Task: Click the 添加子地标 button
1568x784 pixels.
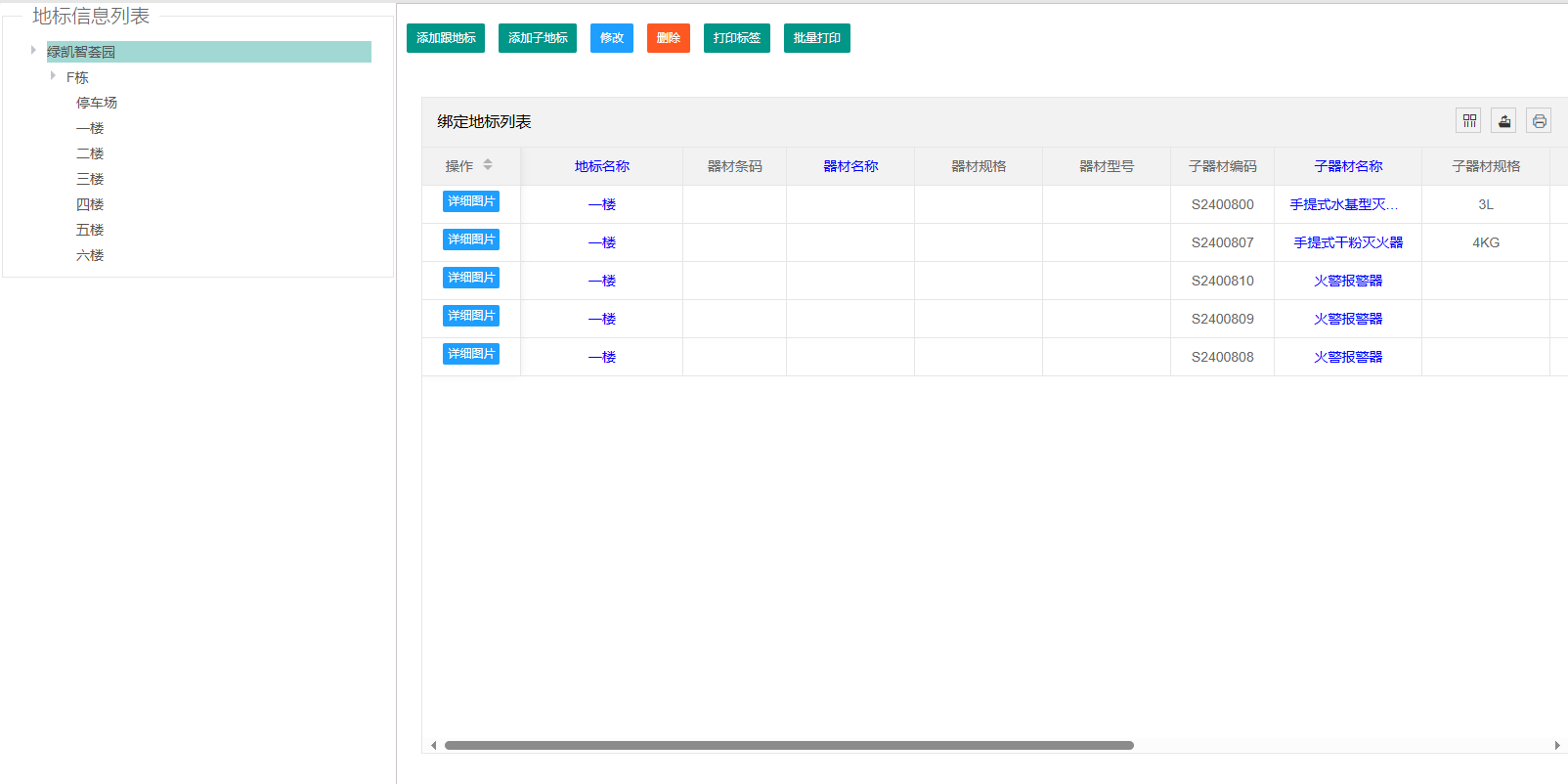Action: tap(538, 38)
